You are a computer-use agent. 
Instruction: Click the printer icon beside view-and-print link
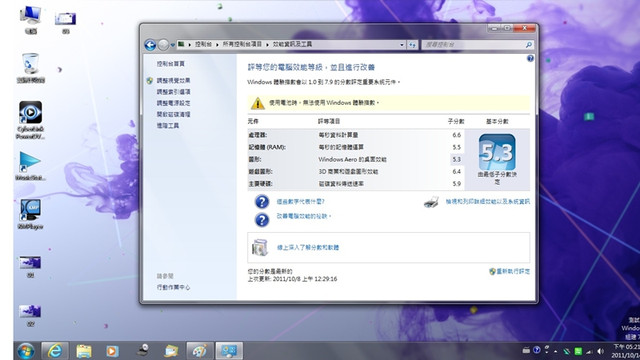click(x=431, y=202)
